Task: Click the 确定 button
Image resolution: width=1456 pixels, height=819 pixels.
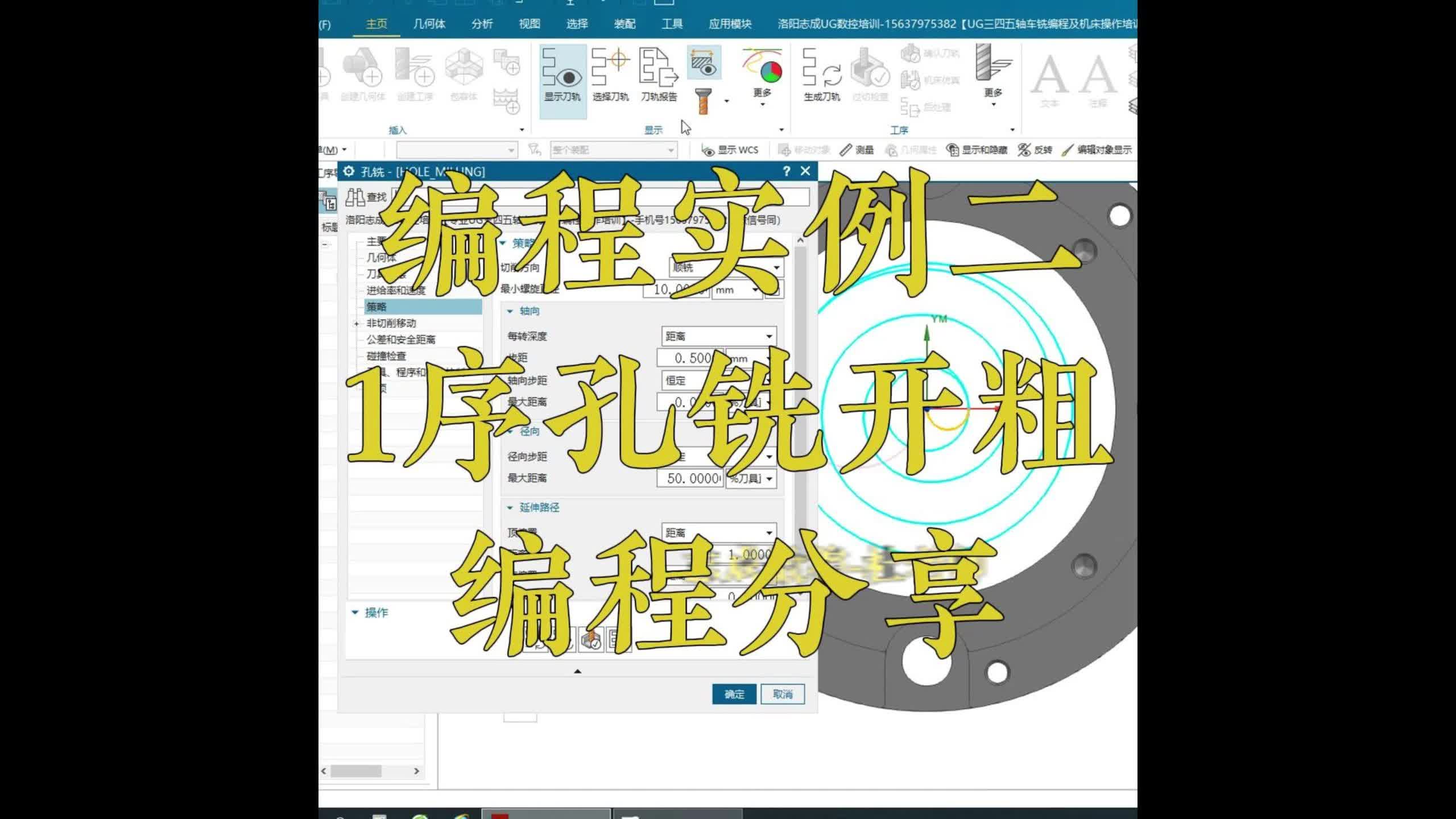Action: click(x=734, y=694)
